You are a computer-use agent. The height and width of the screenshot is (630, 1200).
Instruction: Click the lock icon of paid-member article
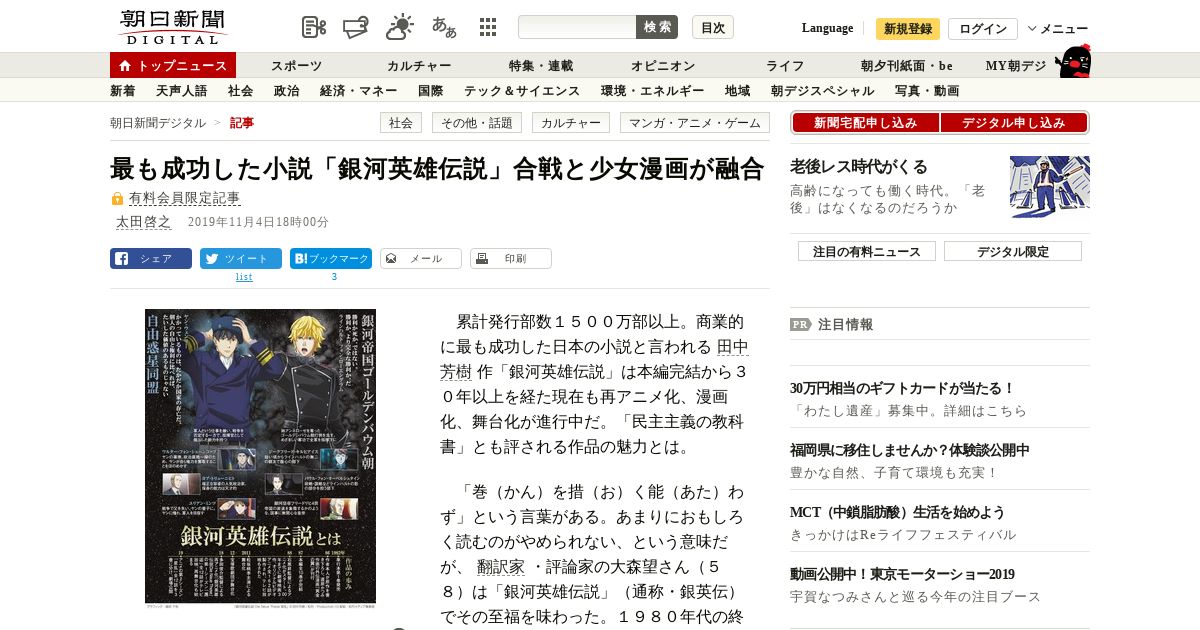[117, 199]
